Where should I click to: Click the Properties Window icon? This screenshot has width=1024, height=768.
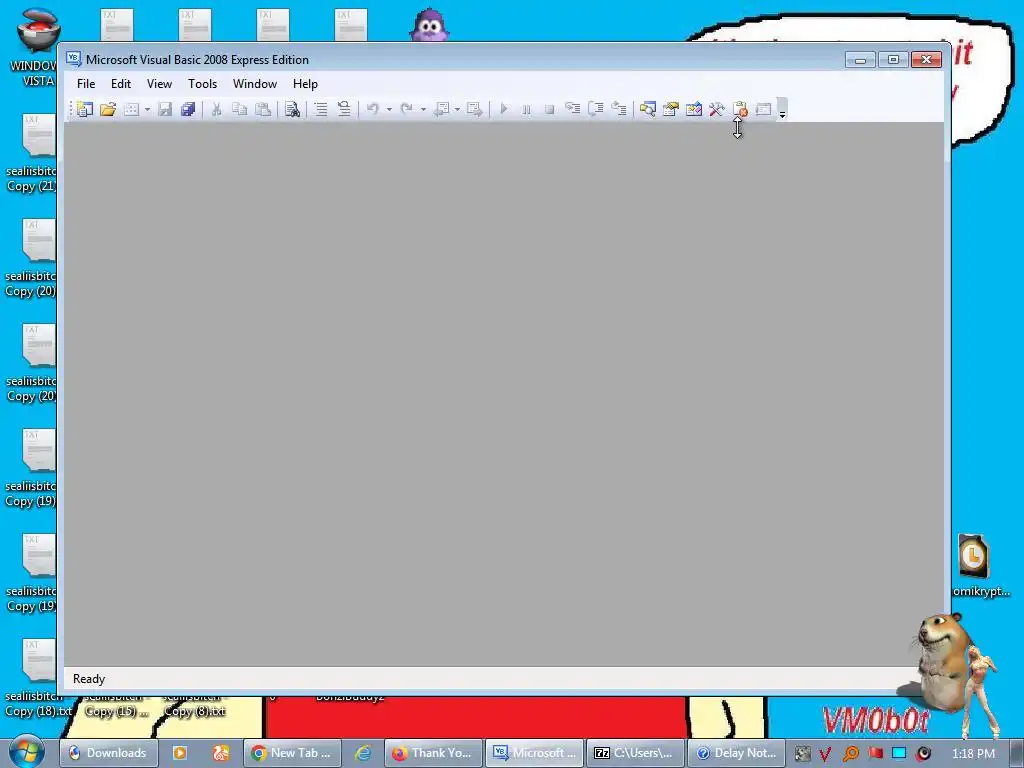pos(671,109)
